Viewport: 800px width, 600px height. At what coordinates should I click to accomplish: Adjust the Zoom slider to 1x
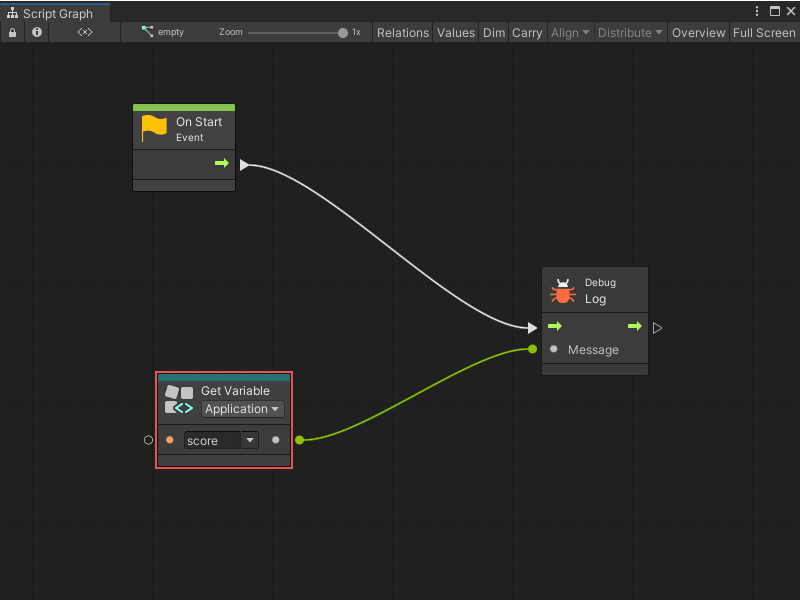pos(341,32)
